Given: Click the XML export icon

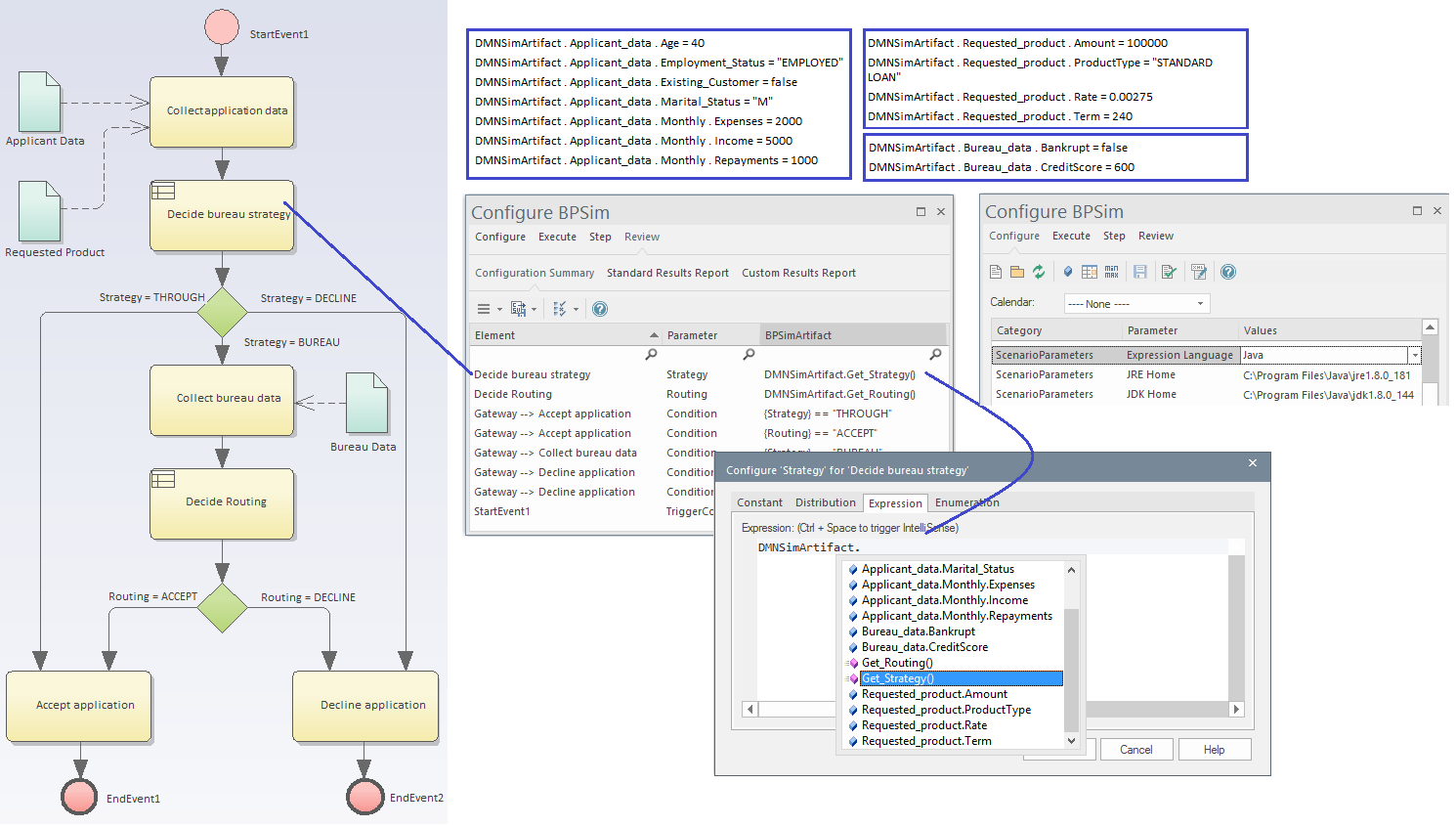Looking at the screenshot, I should click(1199, 272).
